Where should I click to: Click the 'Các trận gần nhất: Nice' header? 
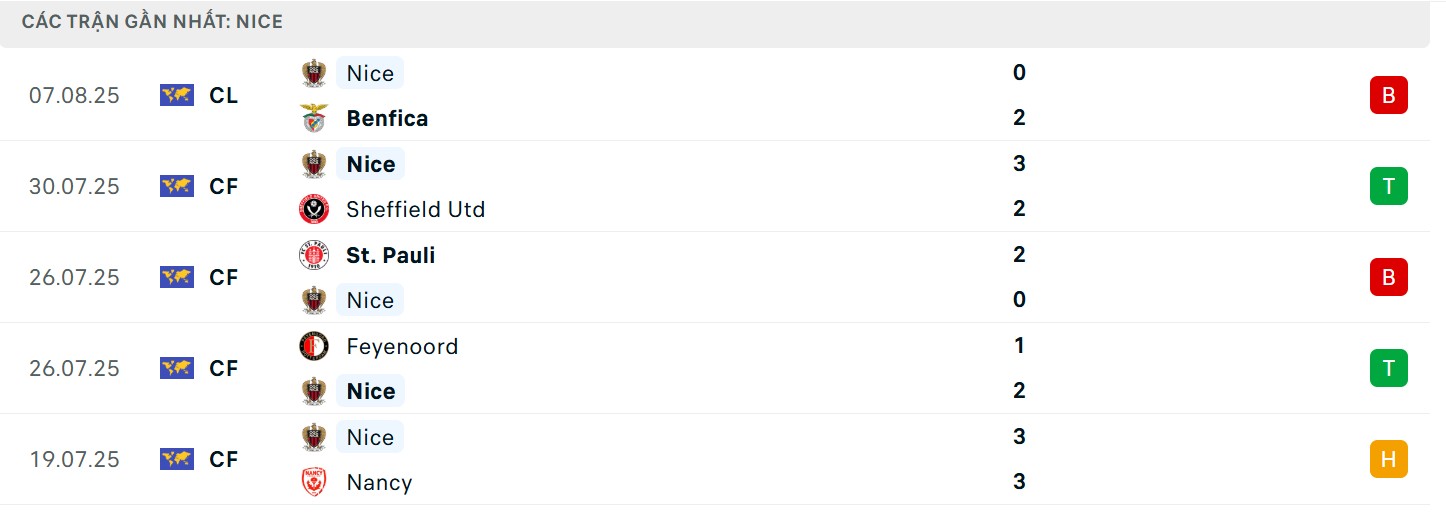(x=152, y=21)
